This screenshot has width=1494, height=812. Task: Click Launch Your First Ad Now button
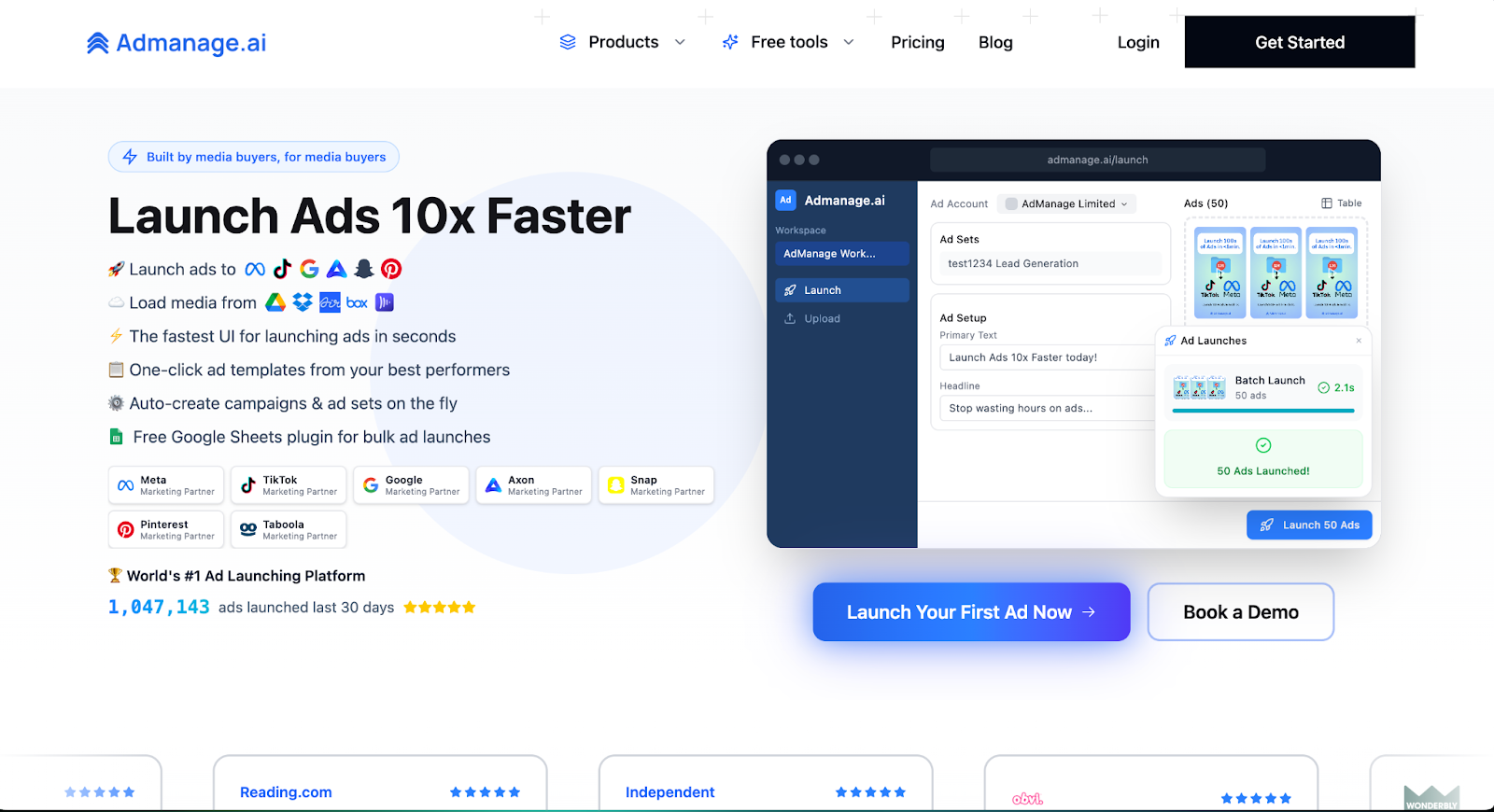[x=971, y=612]
